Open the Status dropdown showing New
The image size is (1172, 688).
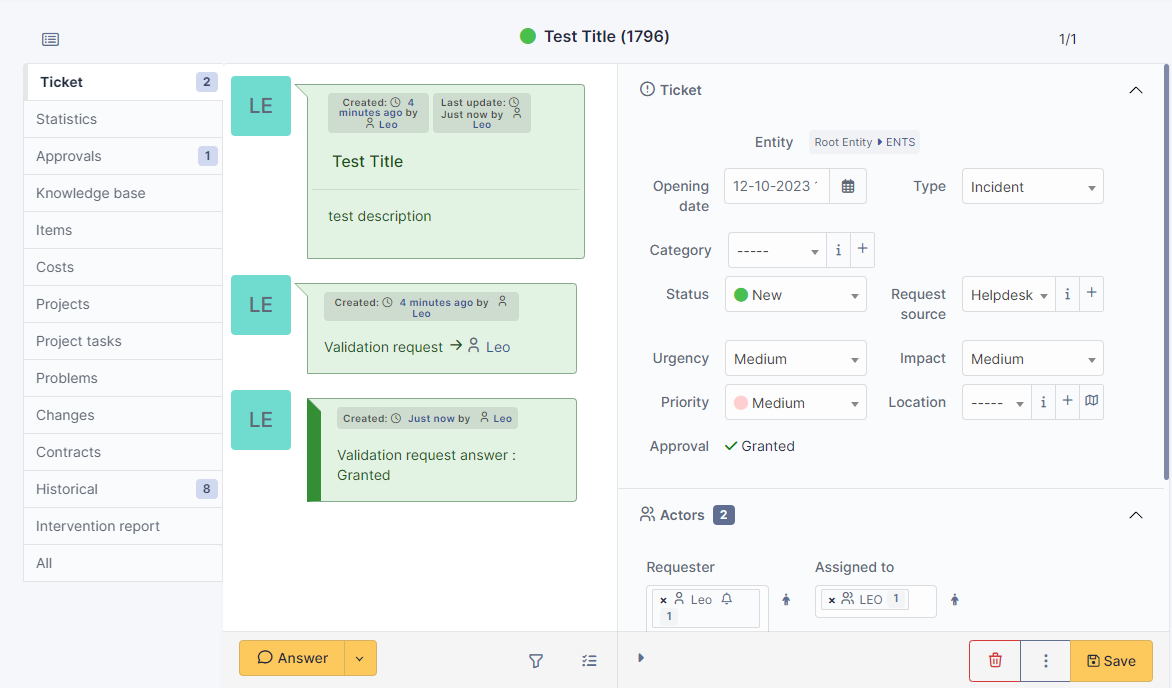pos(795,294)
